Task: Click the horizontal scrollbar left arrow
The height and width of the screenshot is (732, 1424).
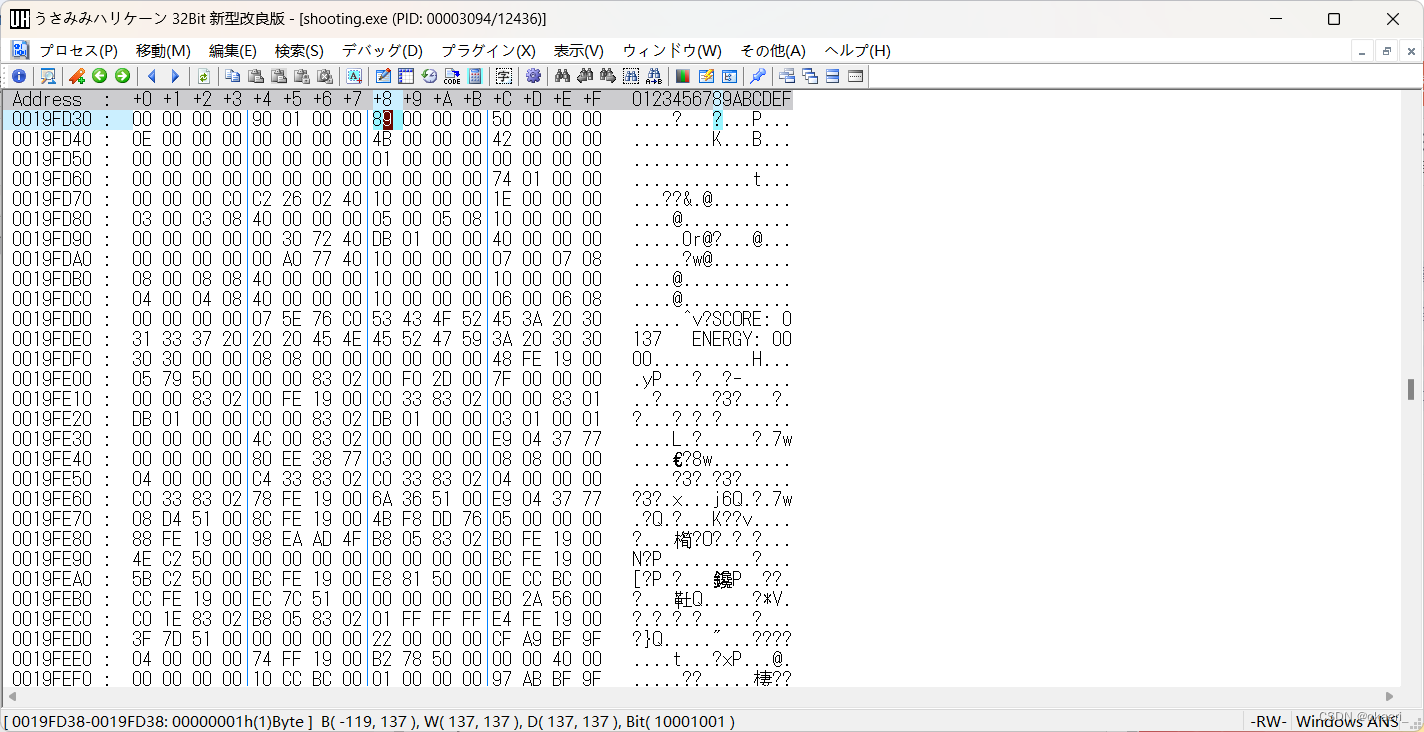Action: (13, 696)
